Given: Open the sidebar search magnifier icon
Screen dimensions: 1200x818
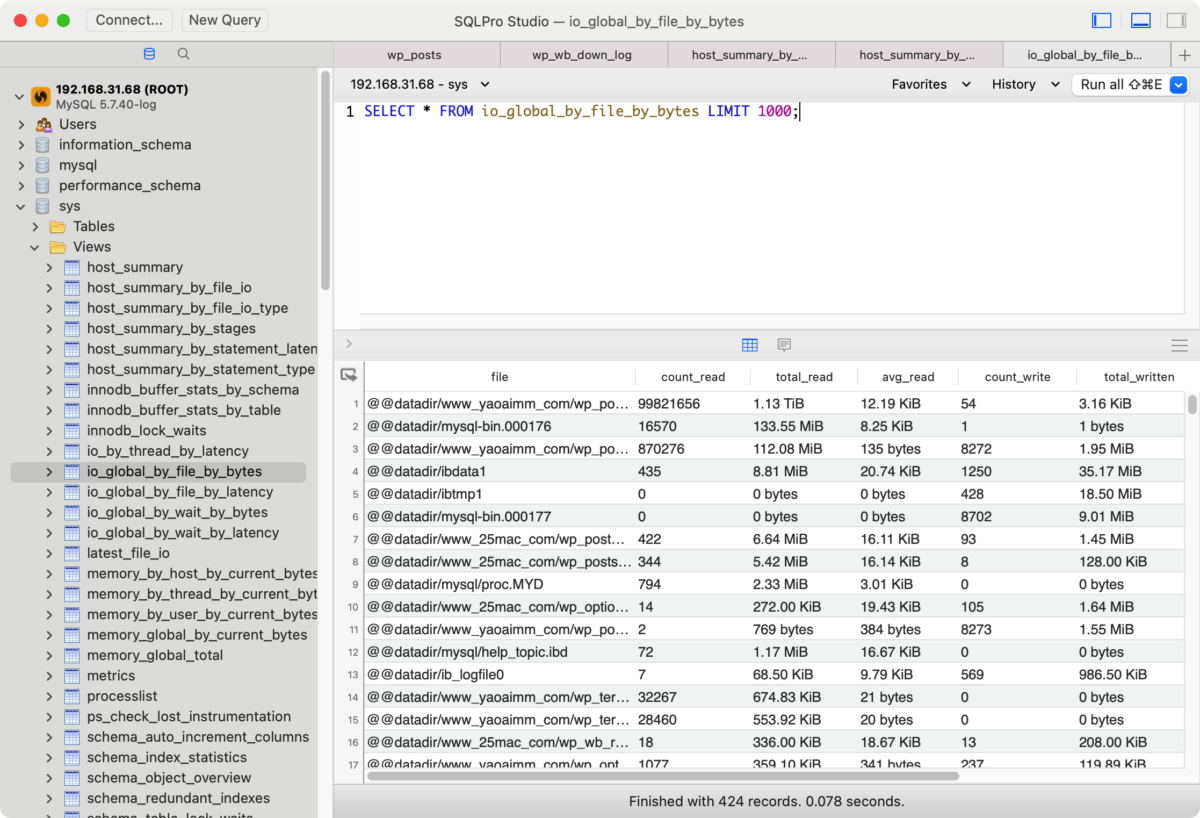Looking at the screenshot, I should (x=183, y=54).
